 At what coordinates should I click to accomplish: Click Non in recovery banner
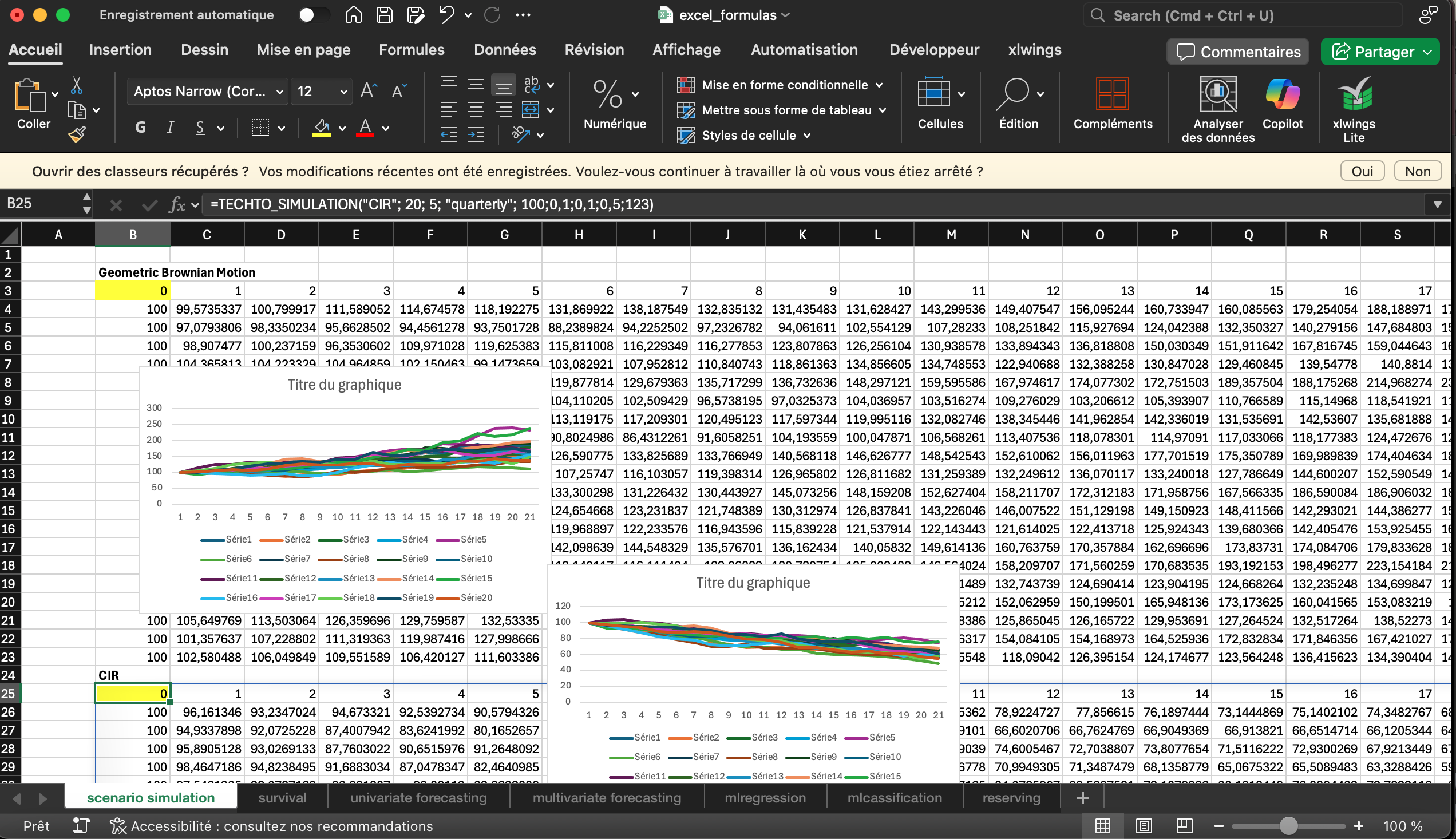1418,171
